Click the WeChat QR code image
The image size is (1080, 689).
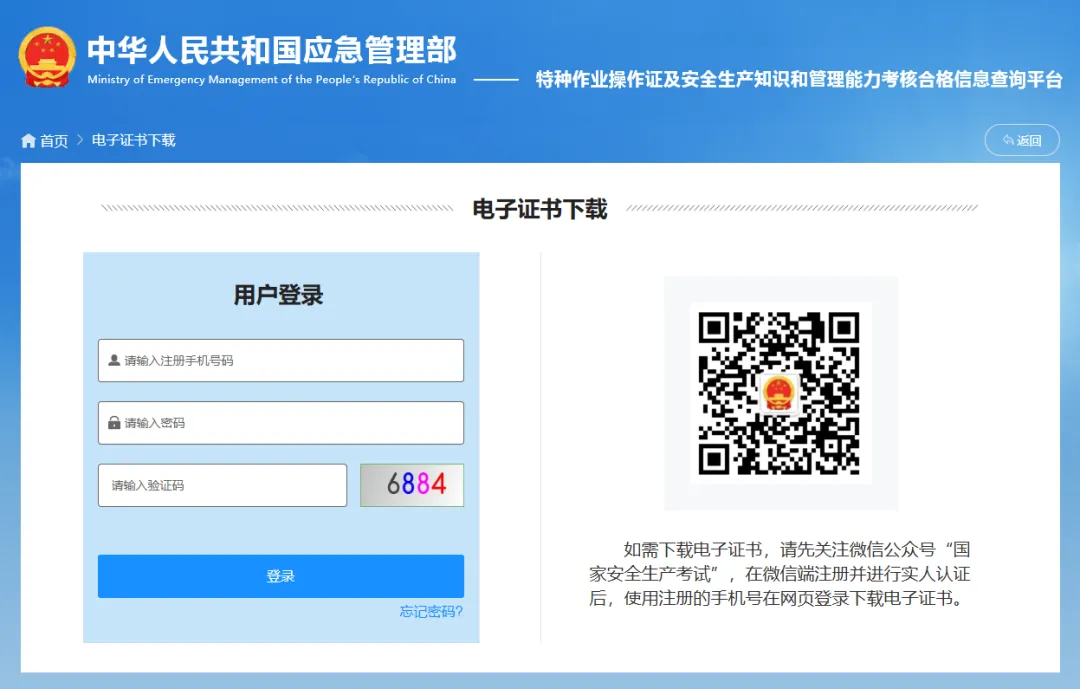tap(780, 393)
